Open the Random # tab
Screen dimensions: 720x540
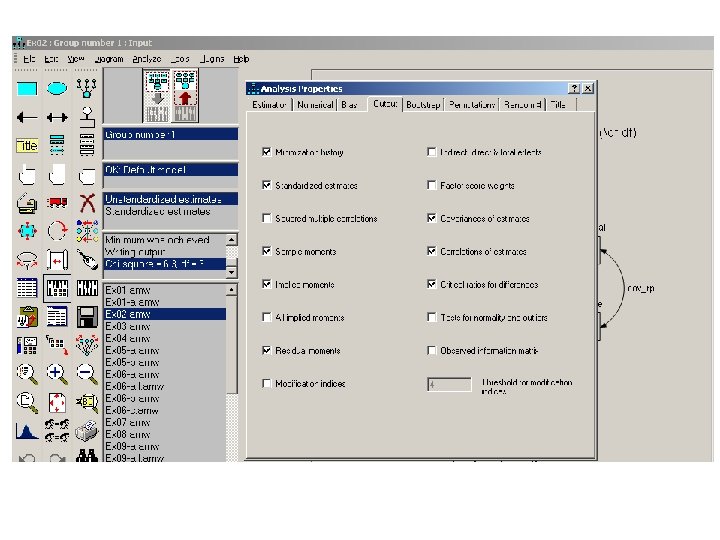point(523,105)
